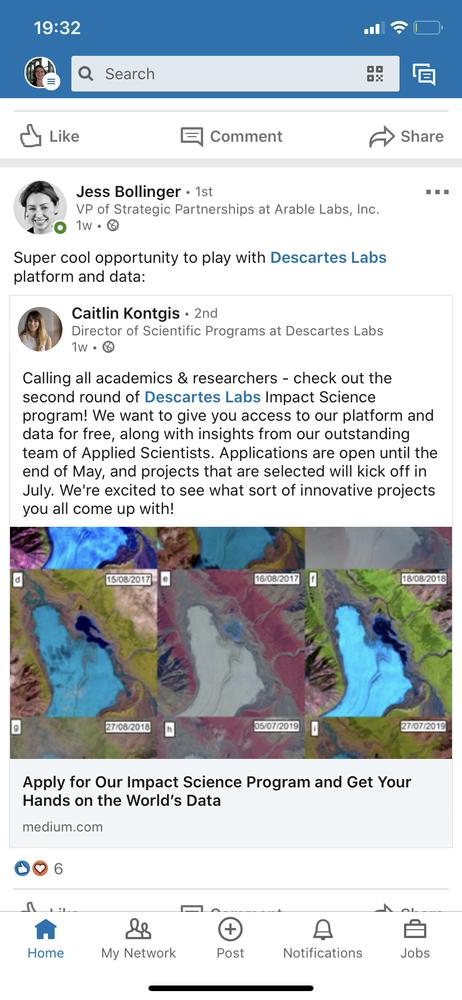This screenshot has width=462, height=1000.
Task: Open the QR code scanner icon
Action: pos(375,74)
